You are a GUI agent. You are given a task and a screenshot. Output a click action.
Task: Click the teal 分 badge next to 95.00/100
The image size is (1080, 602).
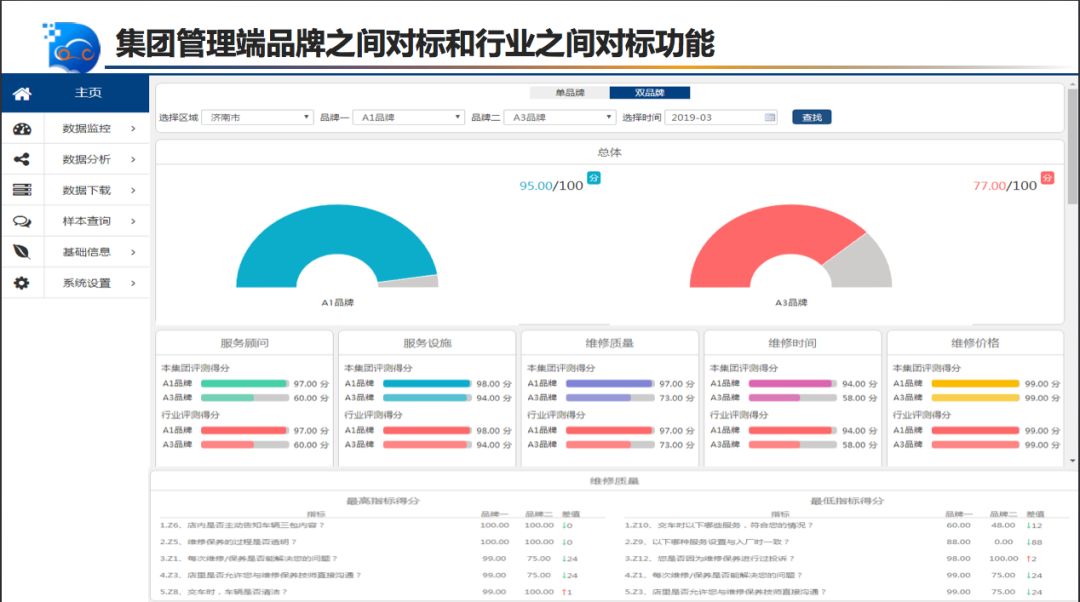point(594,178)
